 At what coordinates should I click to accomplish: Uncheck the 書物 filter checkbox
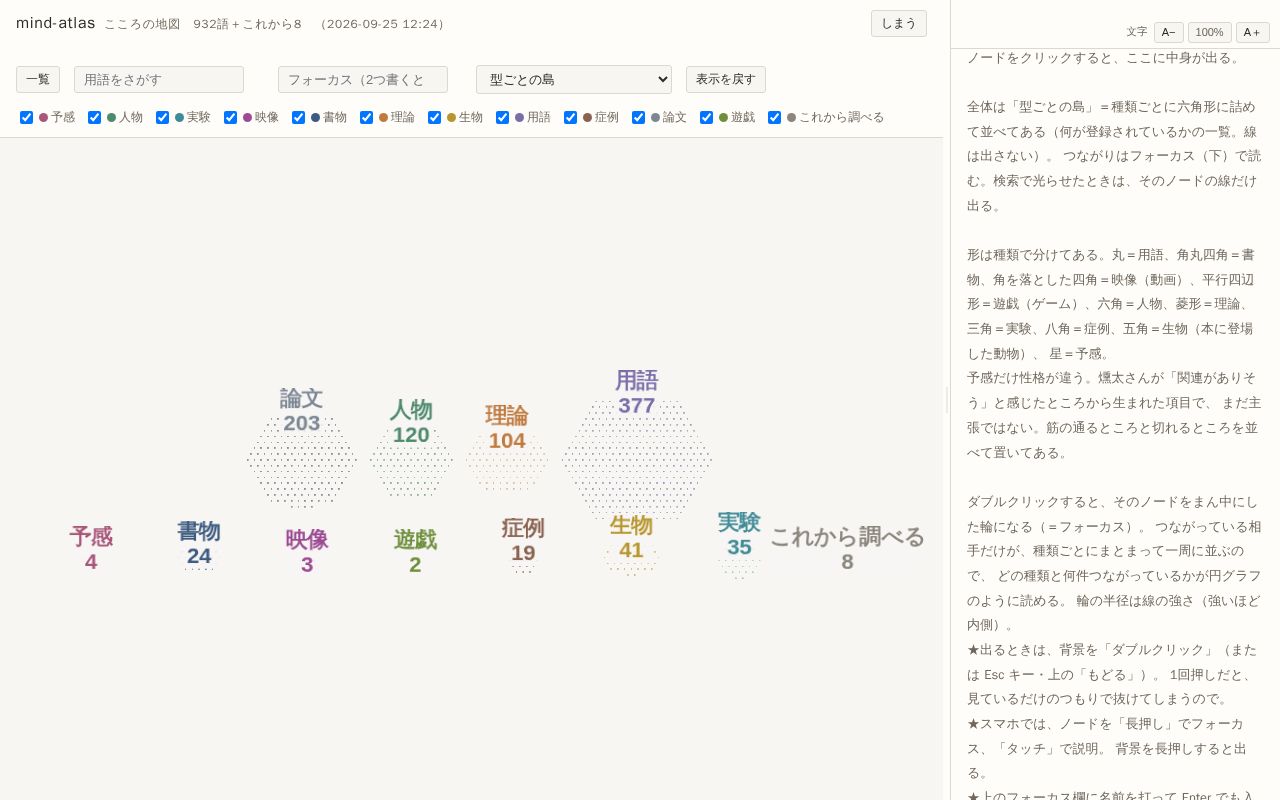299,118
